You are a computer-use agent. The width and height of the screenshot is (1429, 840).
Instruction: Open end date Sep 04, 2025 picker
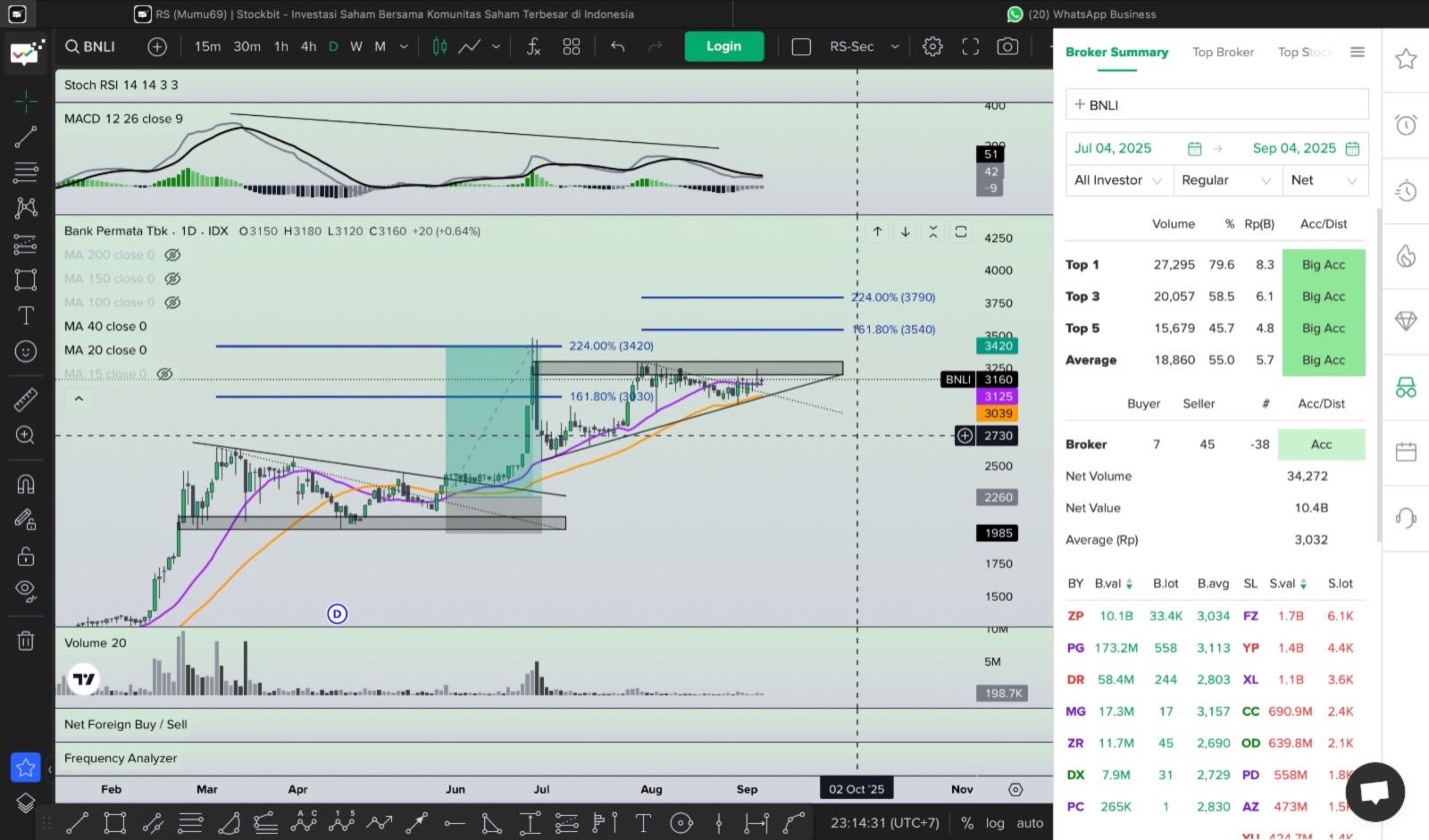click(x=1306, y=148)
